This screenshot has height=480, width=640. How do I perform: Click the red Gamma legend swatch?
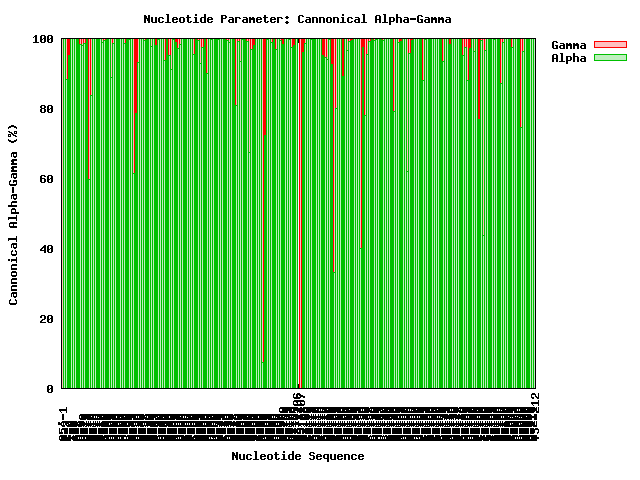[610, 45]
